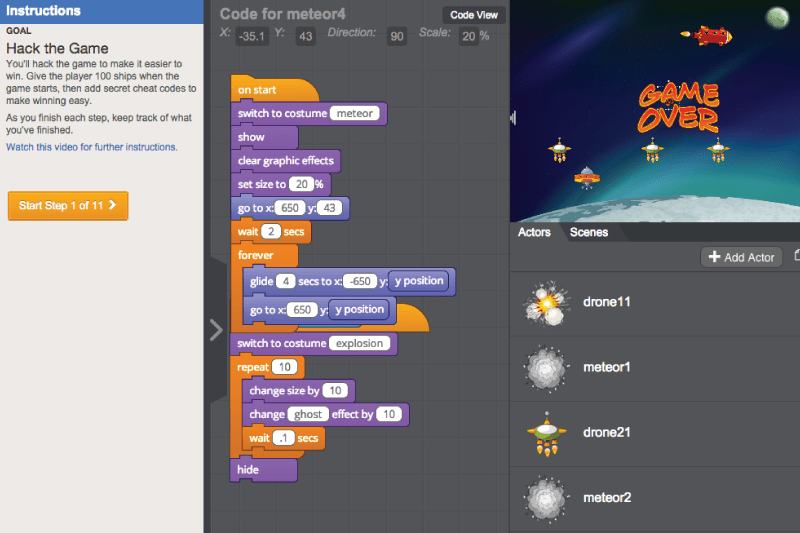Viewport: 800px width, 533px height.
Task: Click y position reporter in inner go to block
Action: point(359,310)
